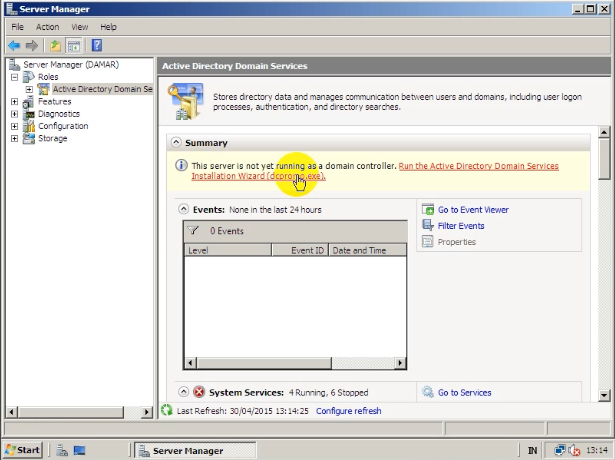This screenshot has width=615, height=460.
Task: Click the info icon in Summary notice
Action: (181, 165)
